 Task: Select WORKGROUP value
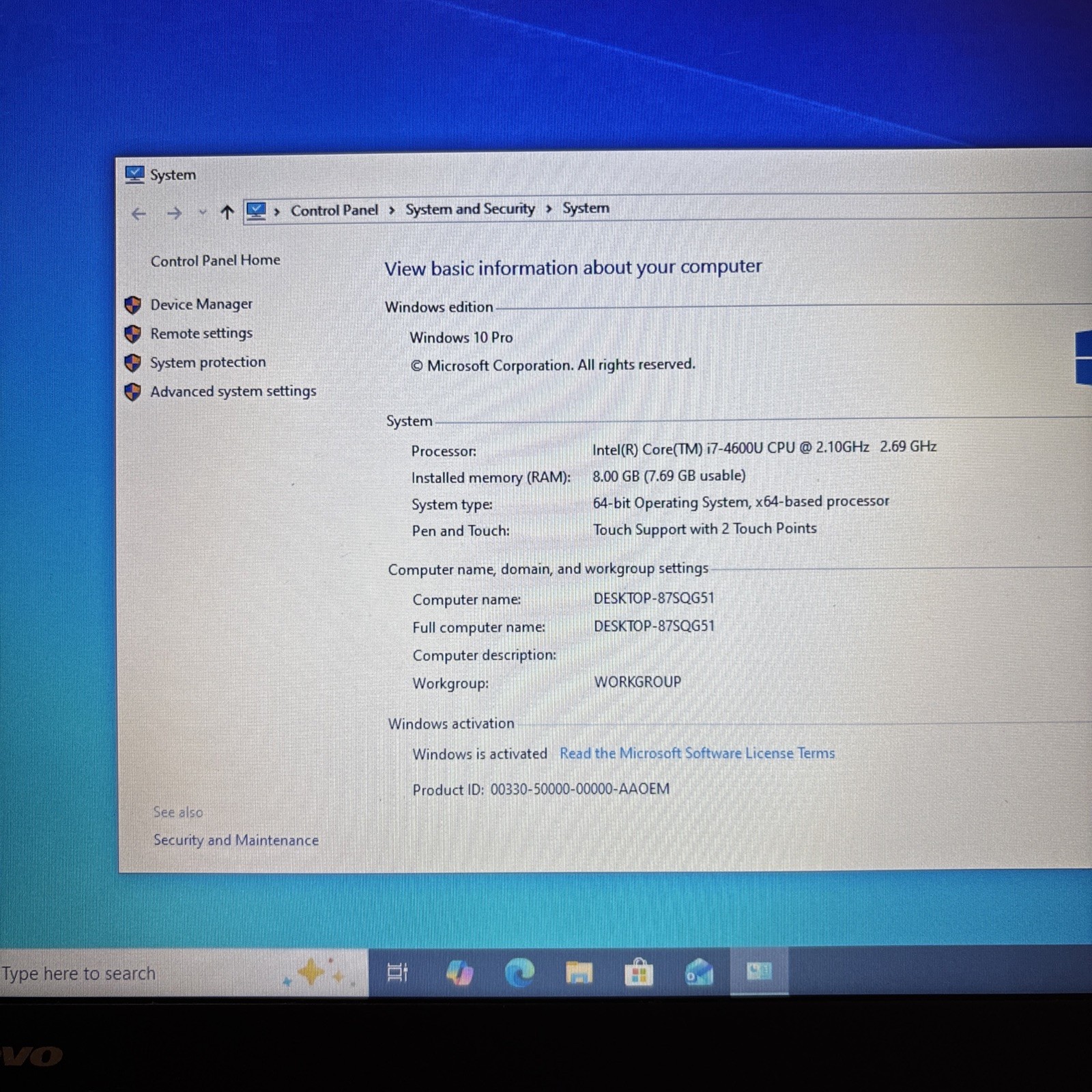pyautogui.click(x=637, y=682)
